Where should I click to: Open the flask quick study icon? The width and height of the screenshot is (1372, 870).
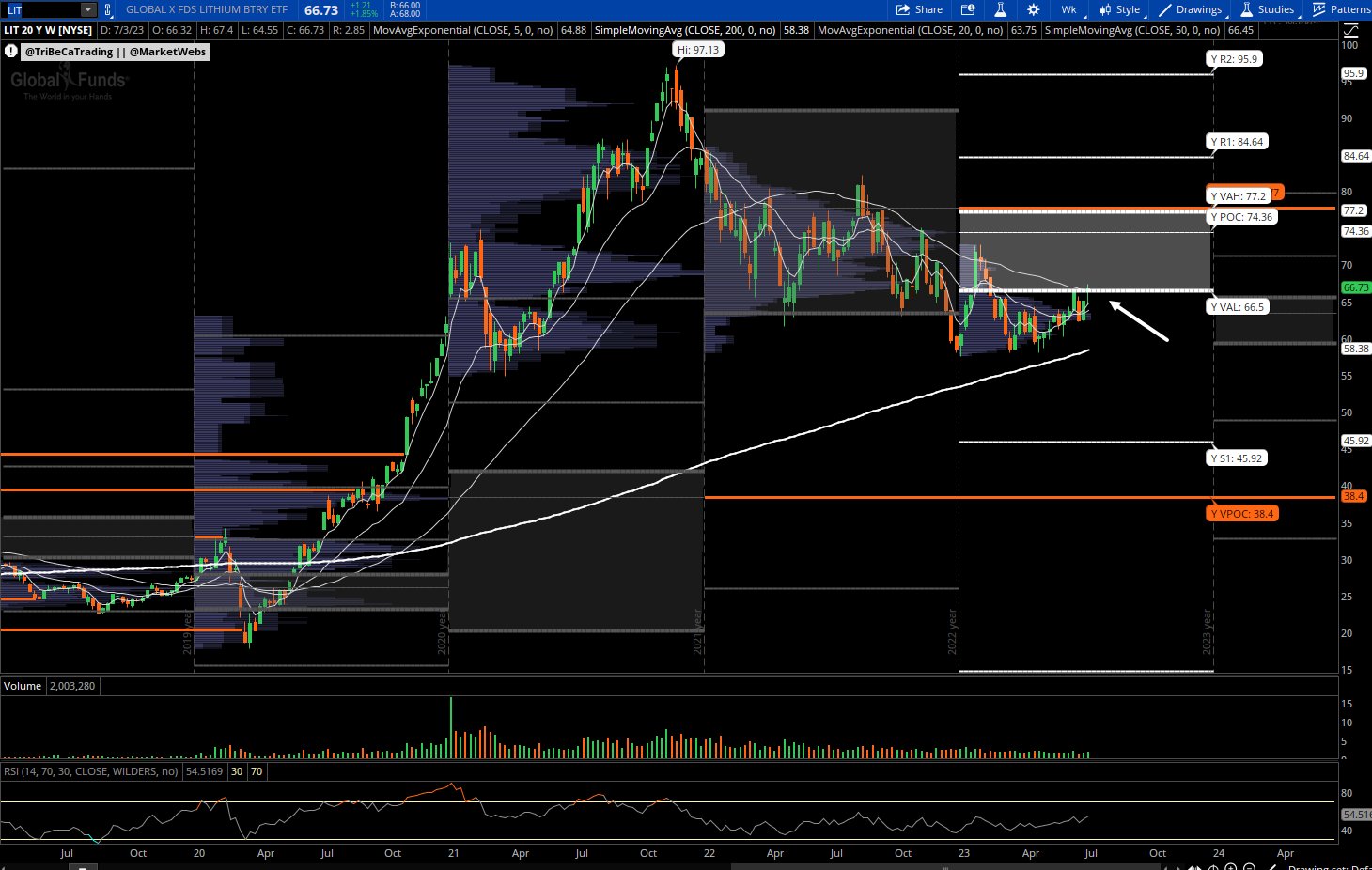[1001, 9]
